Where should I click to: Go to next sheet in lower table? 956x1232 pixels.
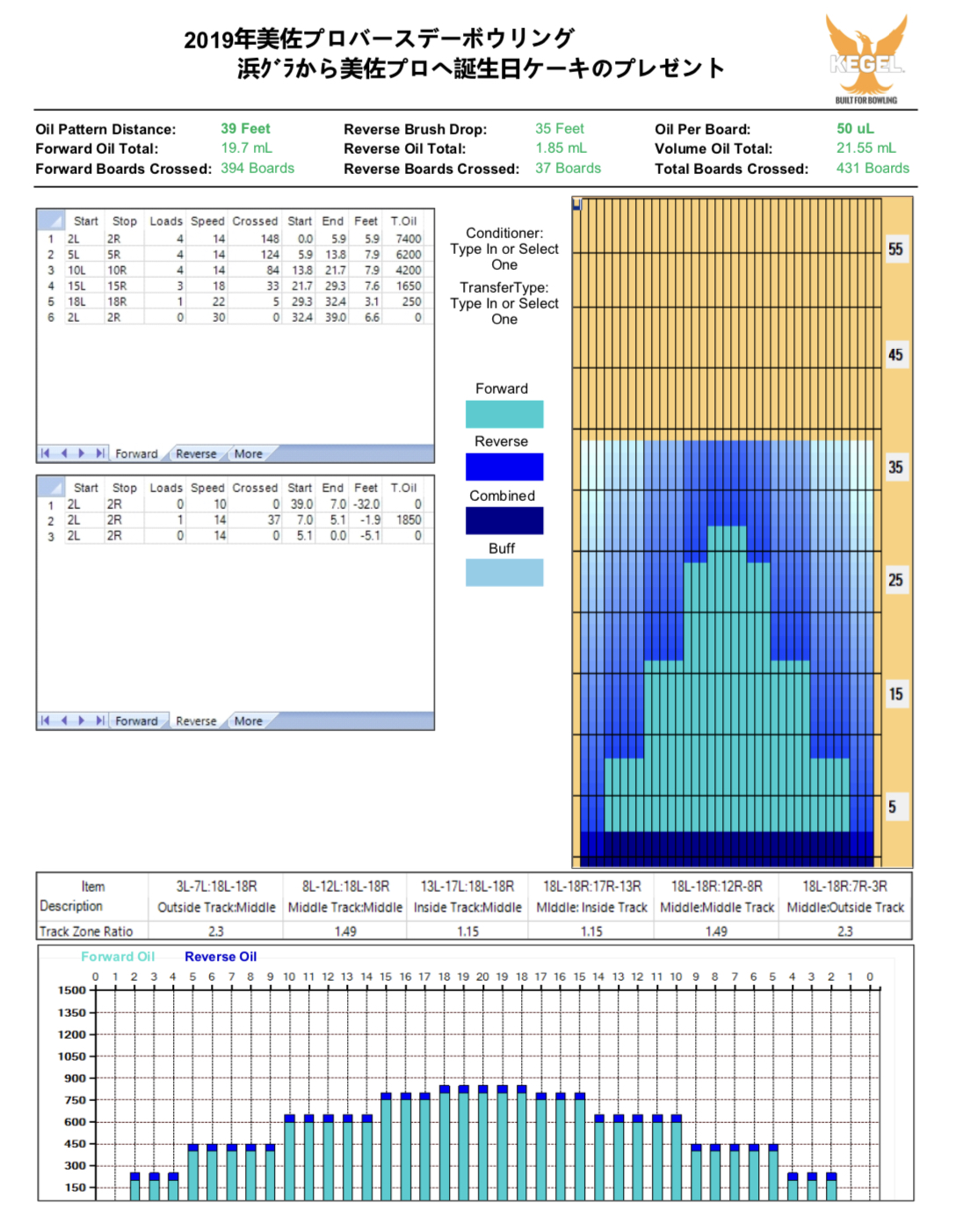pyautogui.click(x=82, y=721)
